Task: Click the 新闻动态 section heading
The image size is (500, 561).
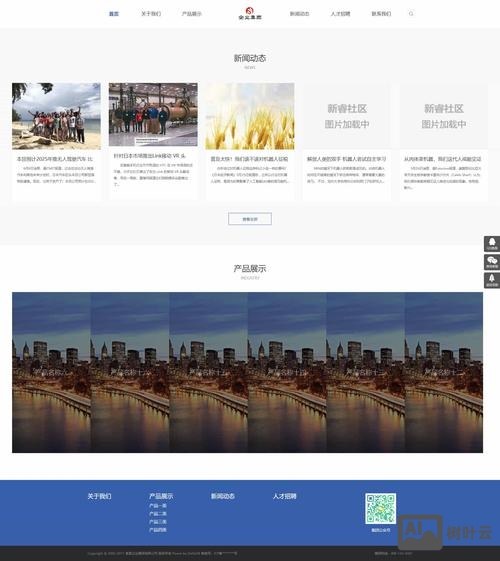Action: point(250,58)
